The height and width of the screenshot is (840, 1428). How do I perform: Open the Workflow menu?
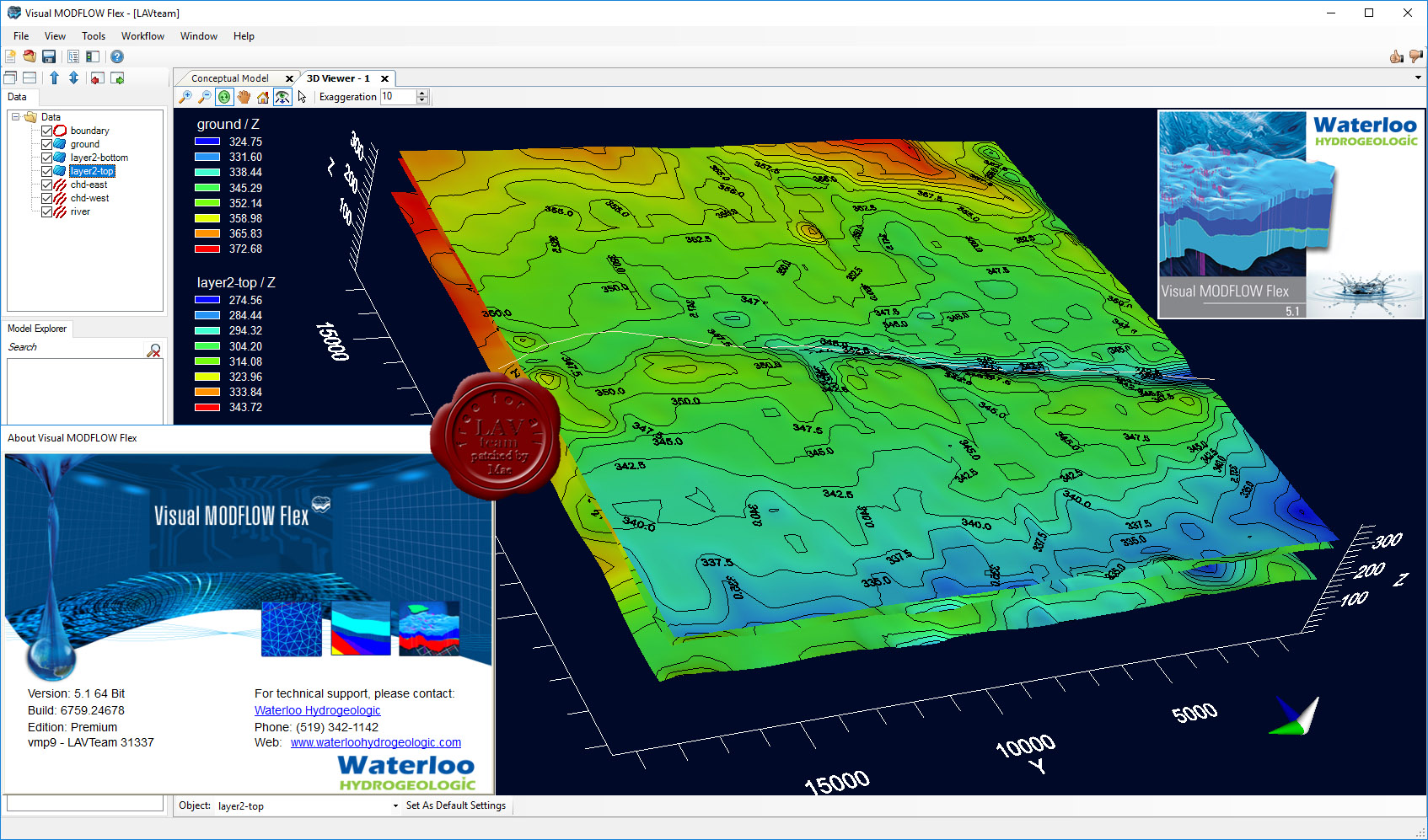pyautogui.click(x=142, y=36)
